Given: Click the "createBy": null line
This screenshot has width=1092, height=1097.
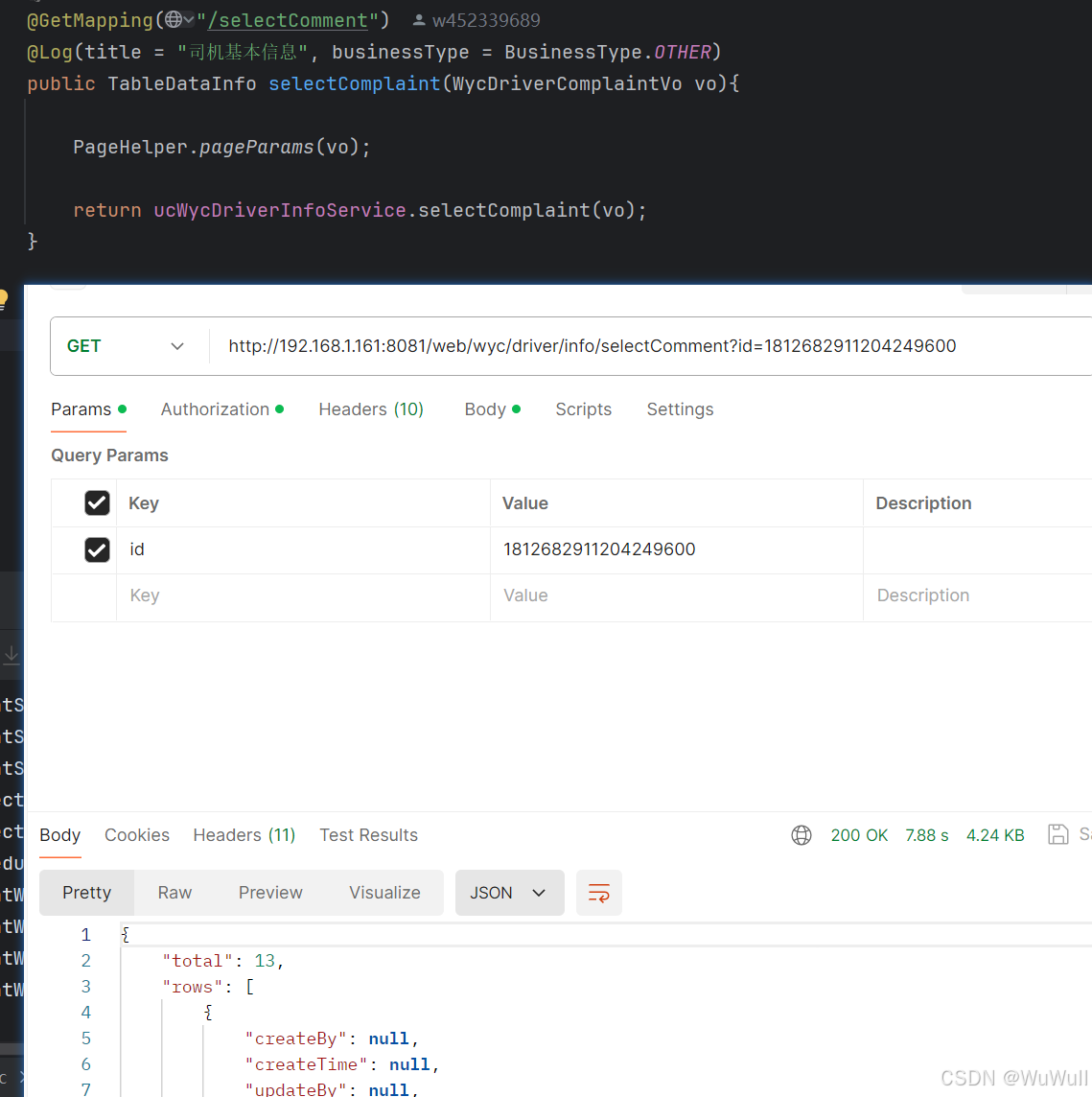Looking at the screenshot, I should (x=332, y=1039).
